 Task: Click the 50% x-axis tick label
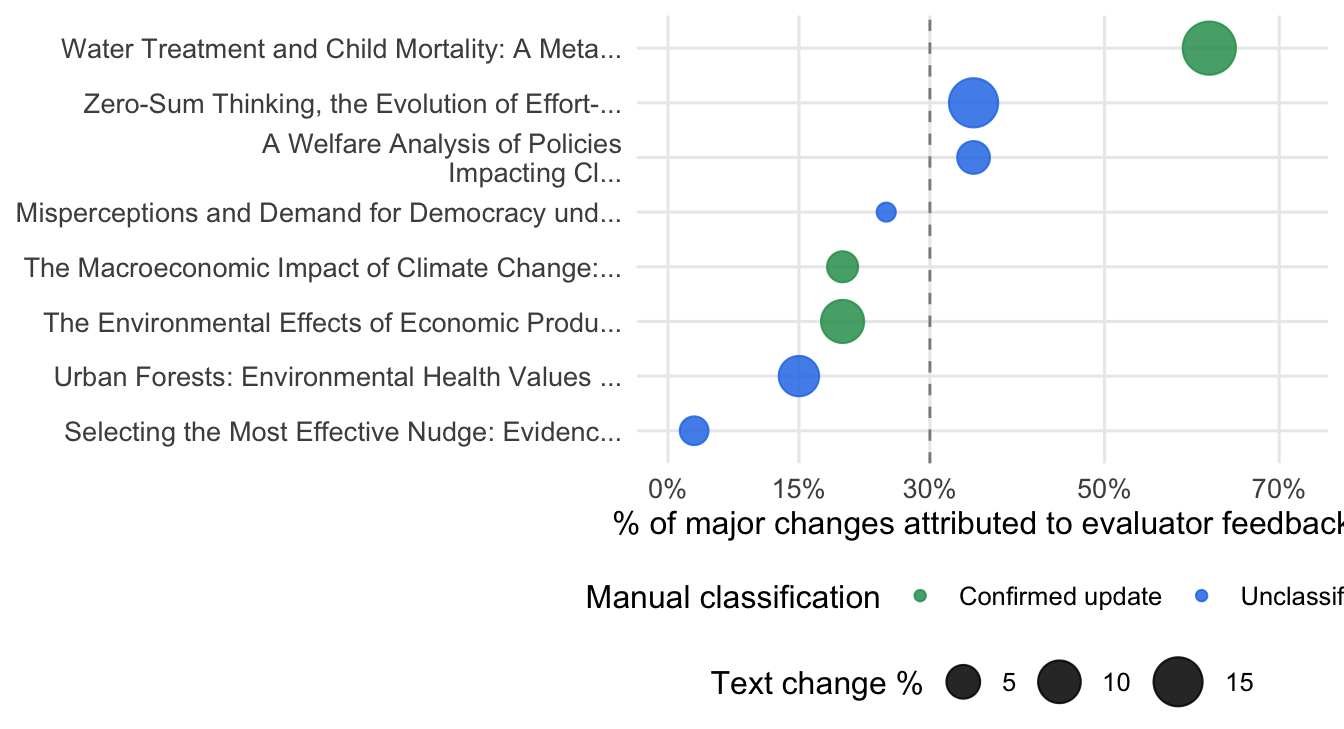[1104, 490]
